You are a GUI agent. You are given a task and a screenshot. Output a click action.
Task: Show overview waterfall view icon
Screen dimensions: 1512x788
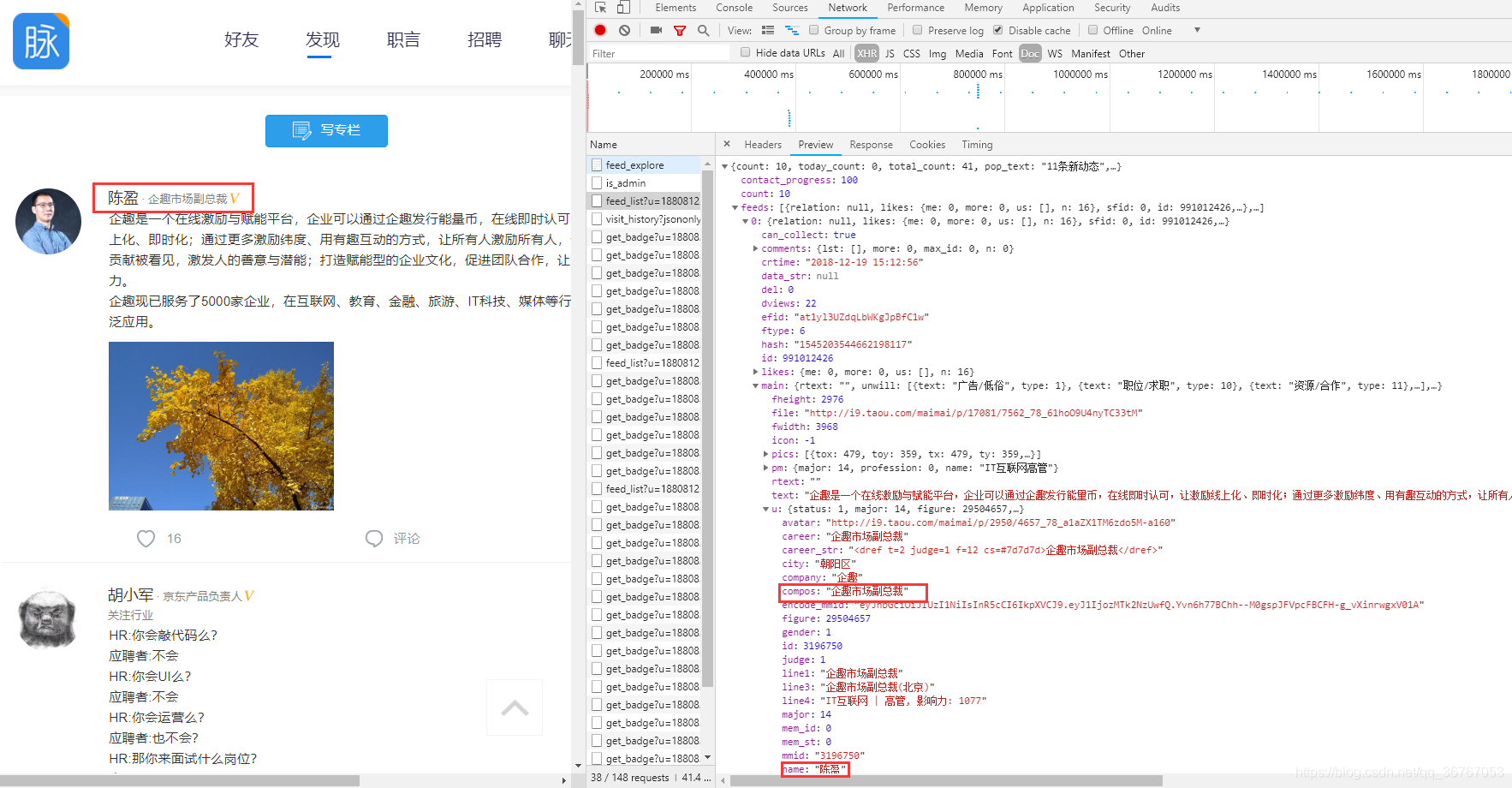792,30
